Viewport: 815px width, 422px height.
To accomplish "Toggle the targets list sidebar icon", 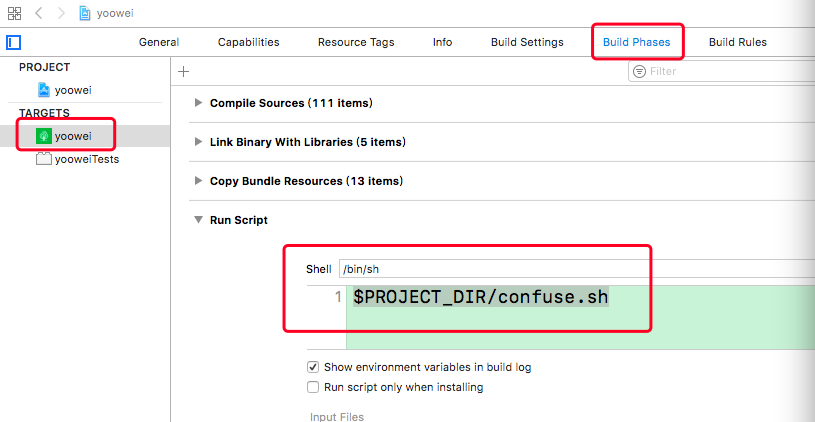I will (14, 42).
